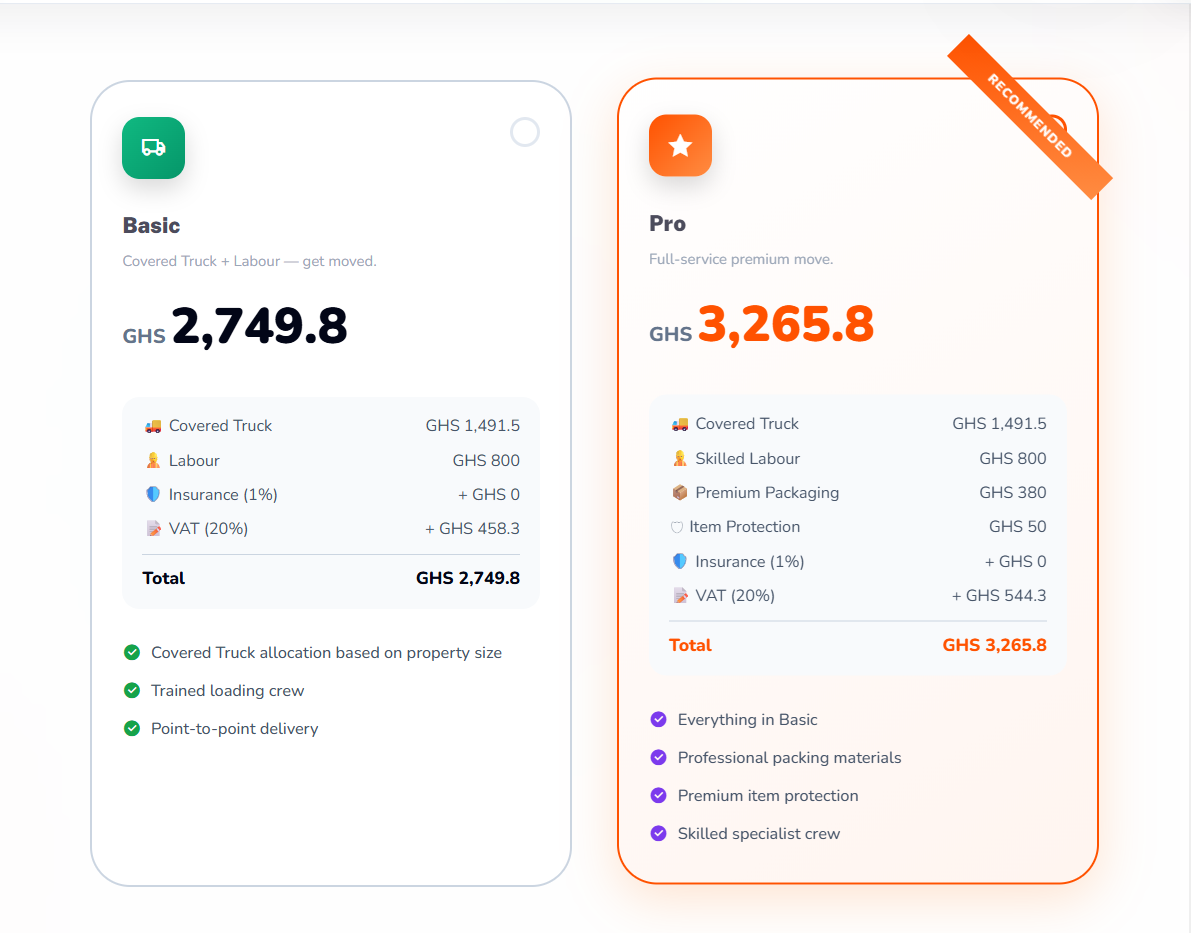Click the RECOMMENDED ribbon banner

pyautogui.click(x=1029, y=116)
